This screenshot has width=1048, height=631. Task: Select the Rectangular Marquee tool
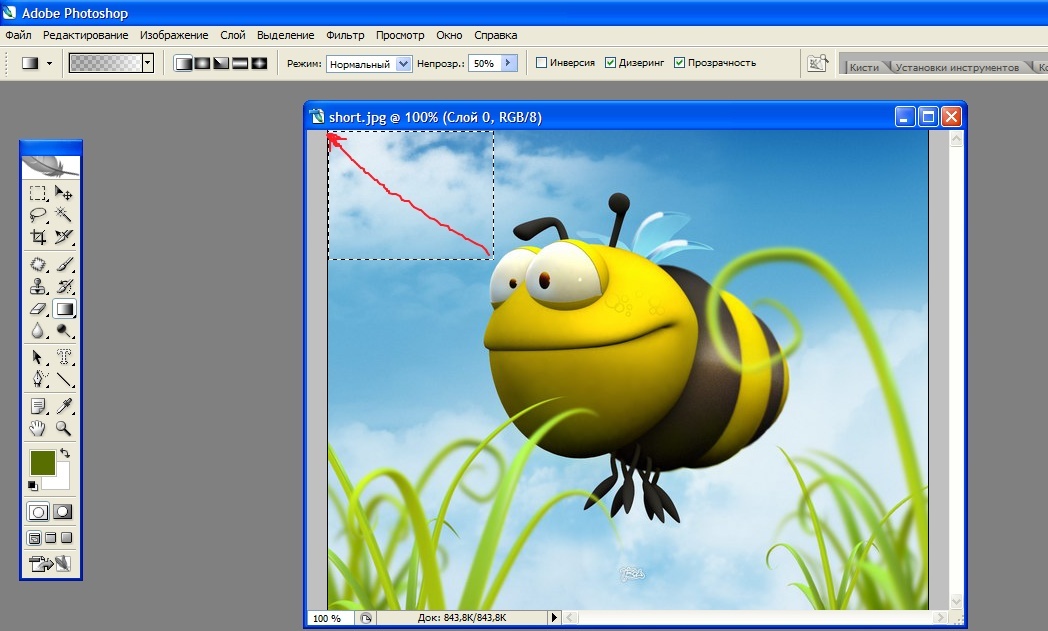[38, 194]
